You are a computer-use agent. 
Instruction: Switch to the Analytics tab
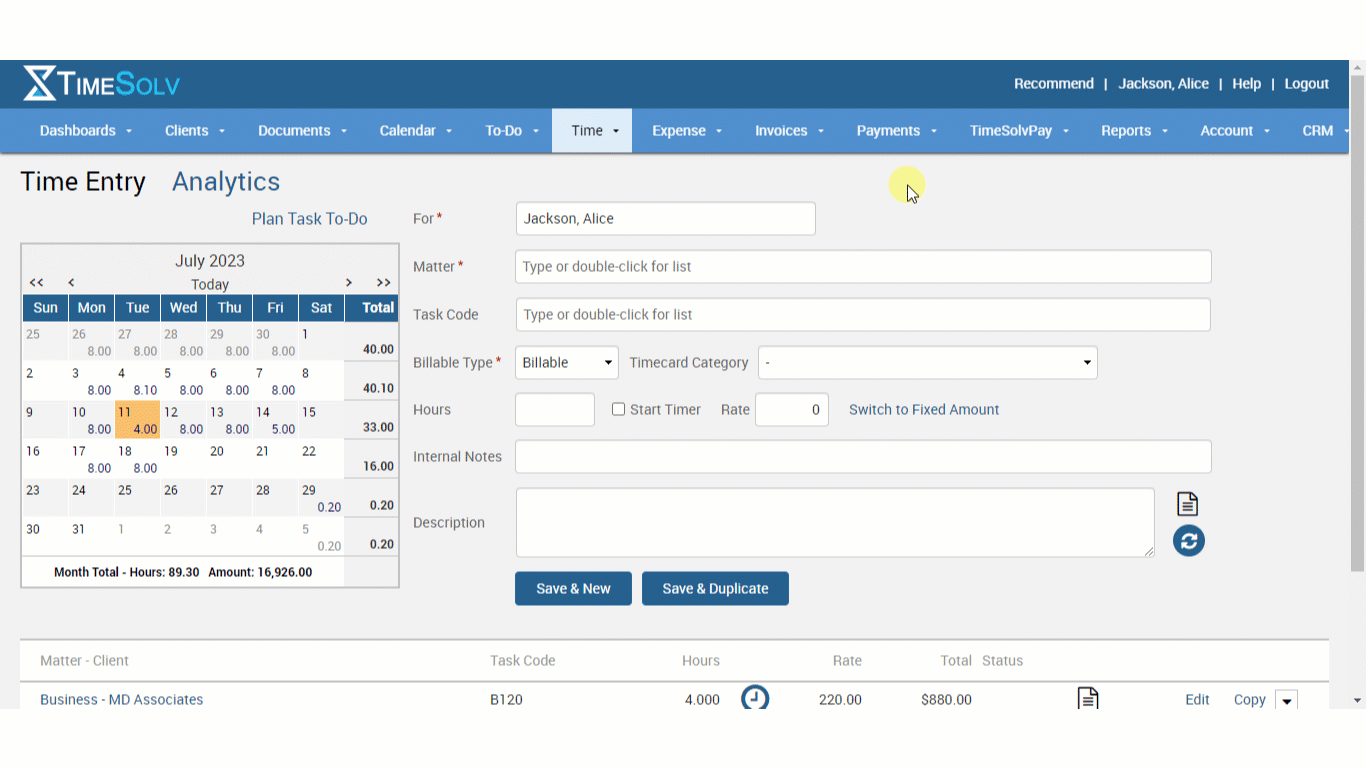coord(226,182)
